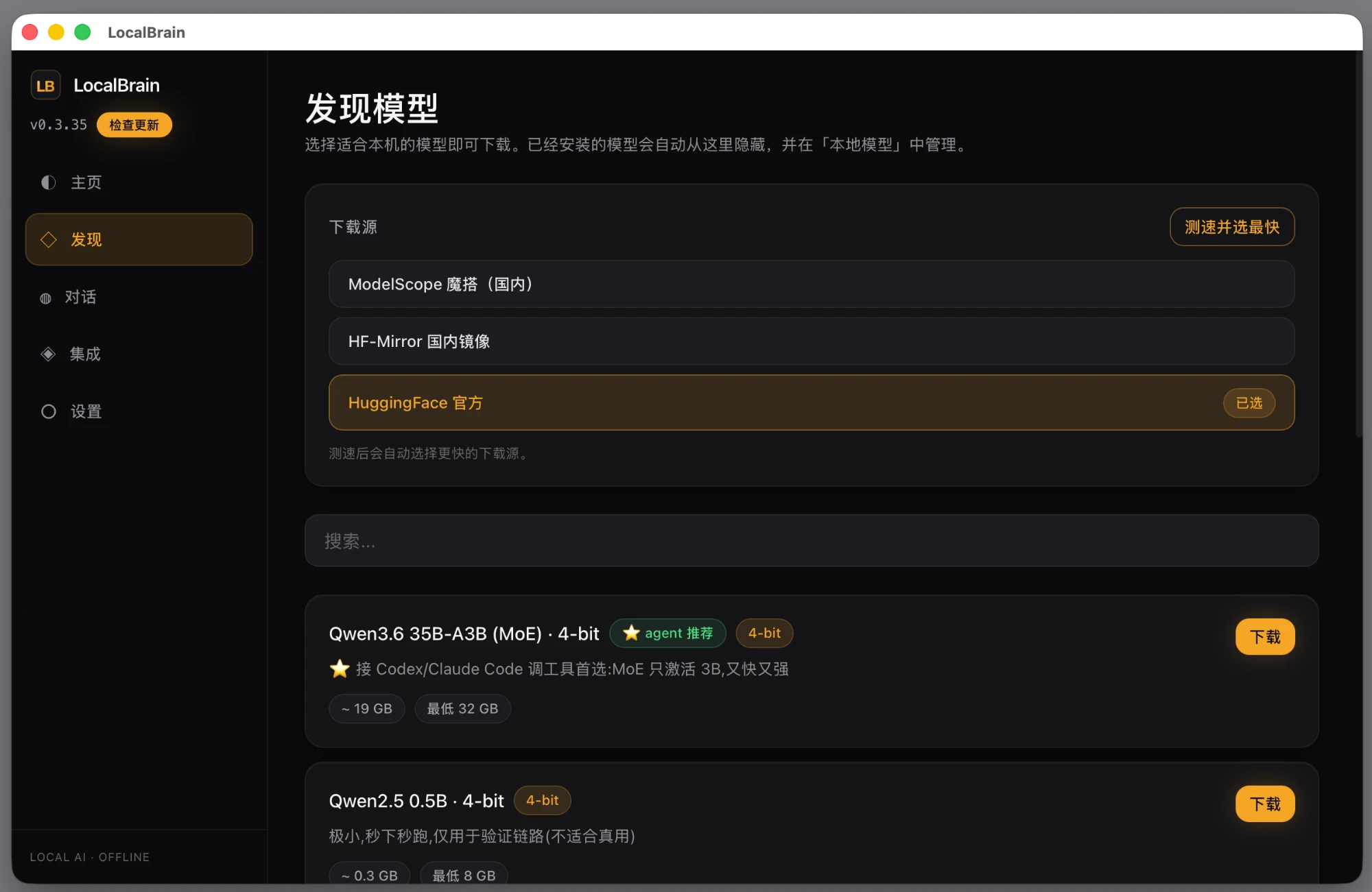The image size is (1372, 892).
Task: Click the 已选 badge on HuggingFace row
Action: pos(1249,403)
